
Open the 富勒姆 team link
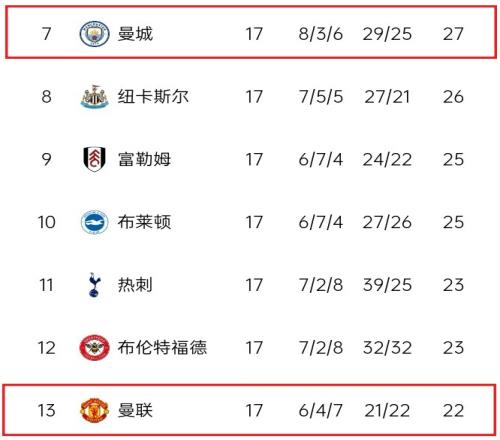[144, 159]
